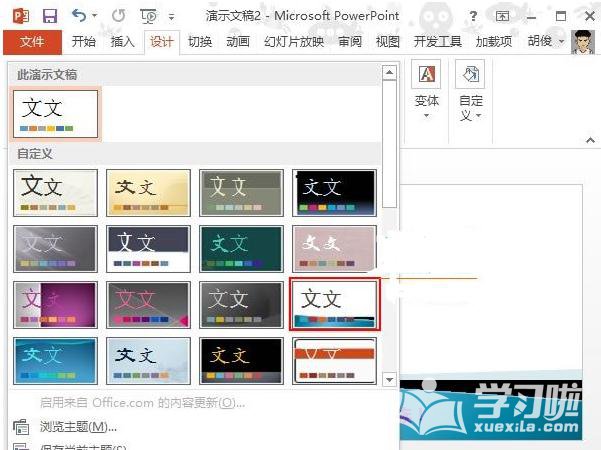Open the 开发工具 tab

tap(438, 41)
